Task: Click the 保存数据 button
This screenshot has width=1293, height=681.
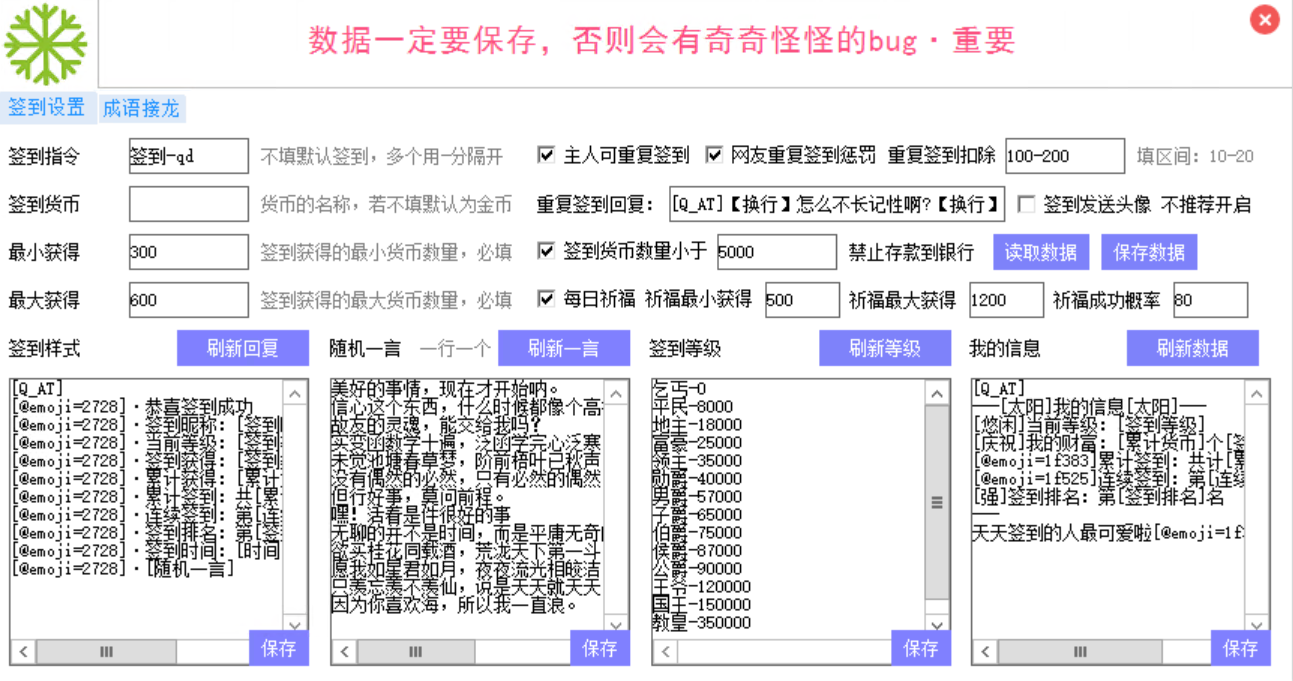Action: pos(1149,252)
